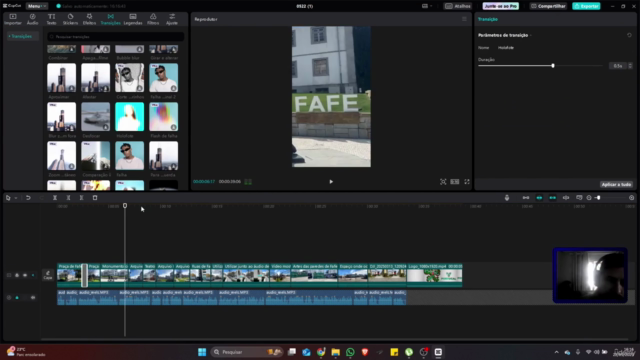640x360 pixels.
Task: Zoom out the timeline
Action: coord(589,198)
